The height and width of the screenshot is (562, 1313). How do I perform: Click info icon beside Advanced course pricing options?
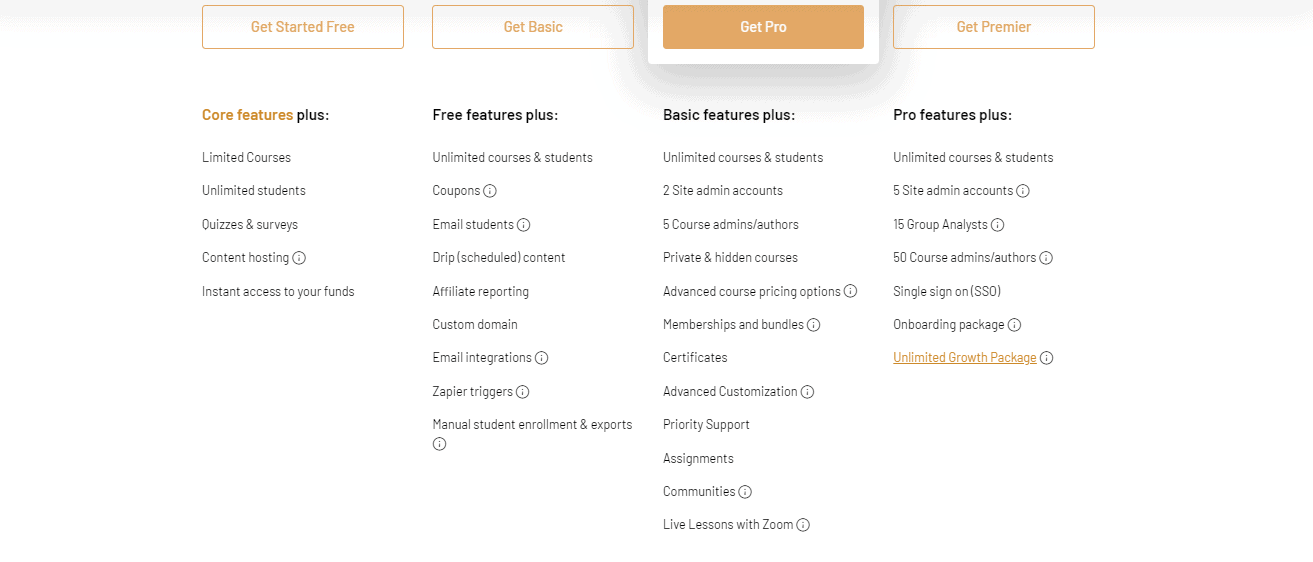[850, 291]
